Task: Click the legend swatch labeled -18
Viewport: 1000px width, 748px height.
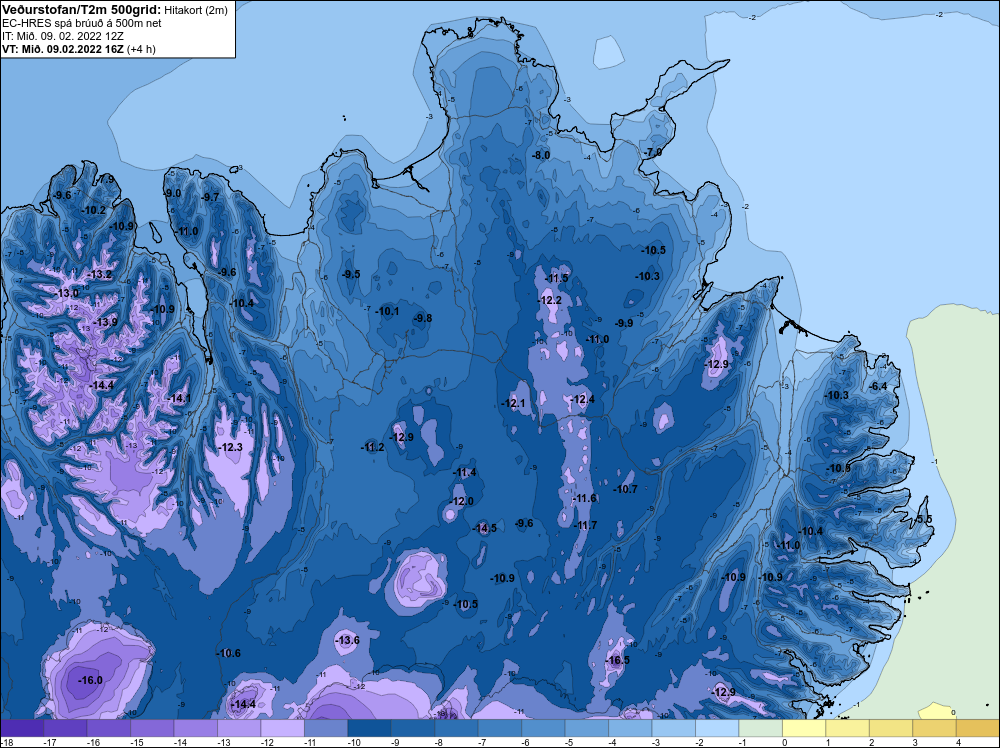Action: (x=22, y=728)
